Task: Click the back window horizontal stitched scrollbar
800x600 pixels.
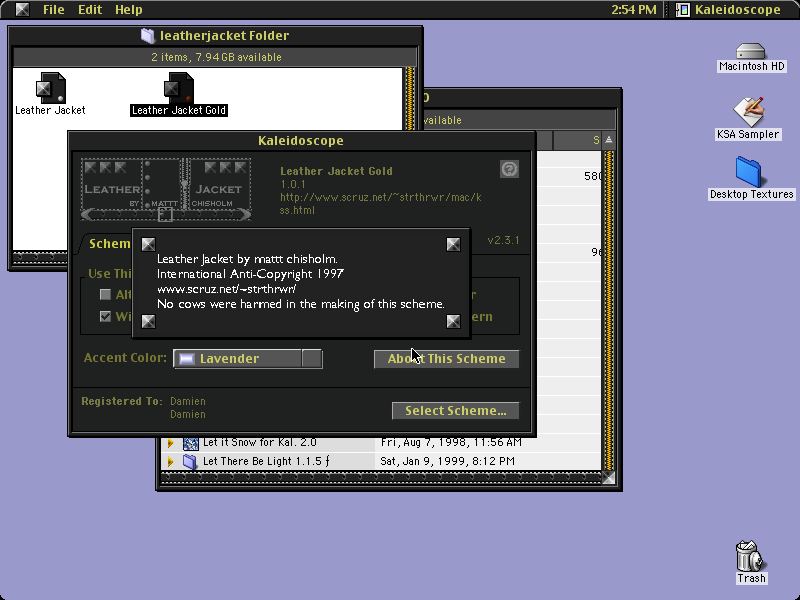Action: coord(381,478)
